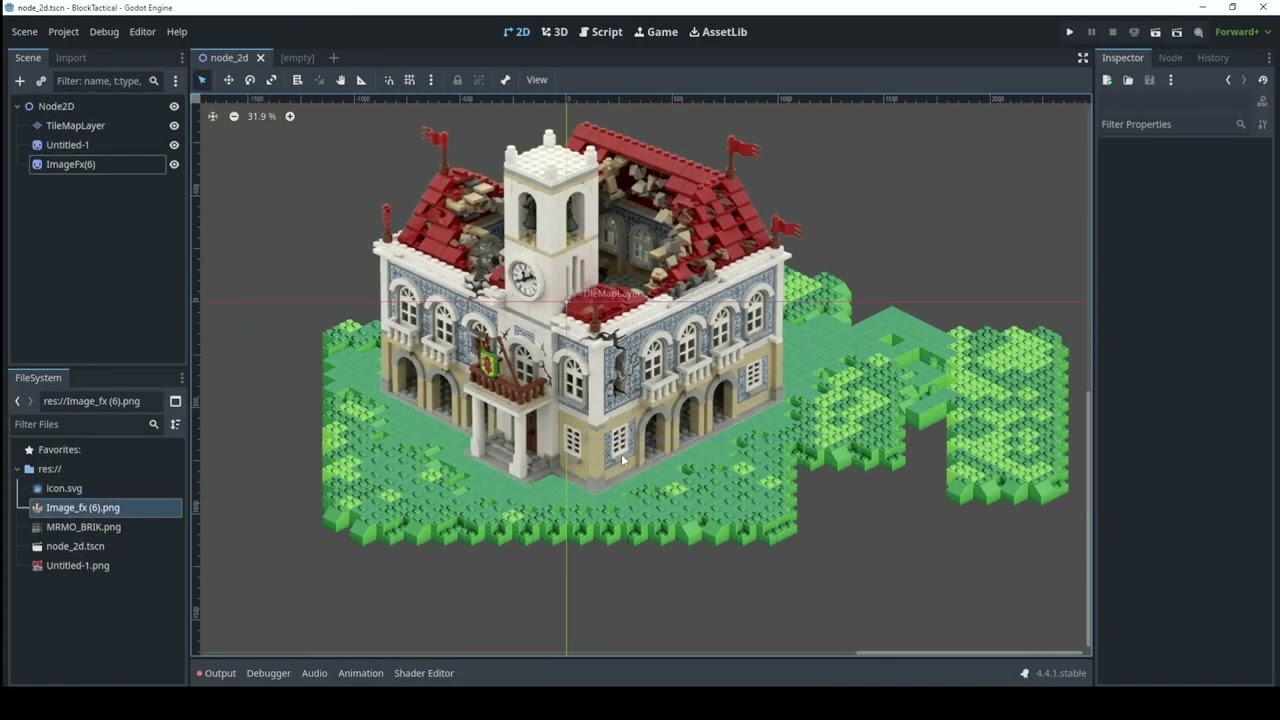Open the Scene menu

click(x=24, y=32)
